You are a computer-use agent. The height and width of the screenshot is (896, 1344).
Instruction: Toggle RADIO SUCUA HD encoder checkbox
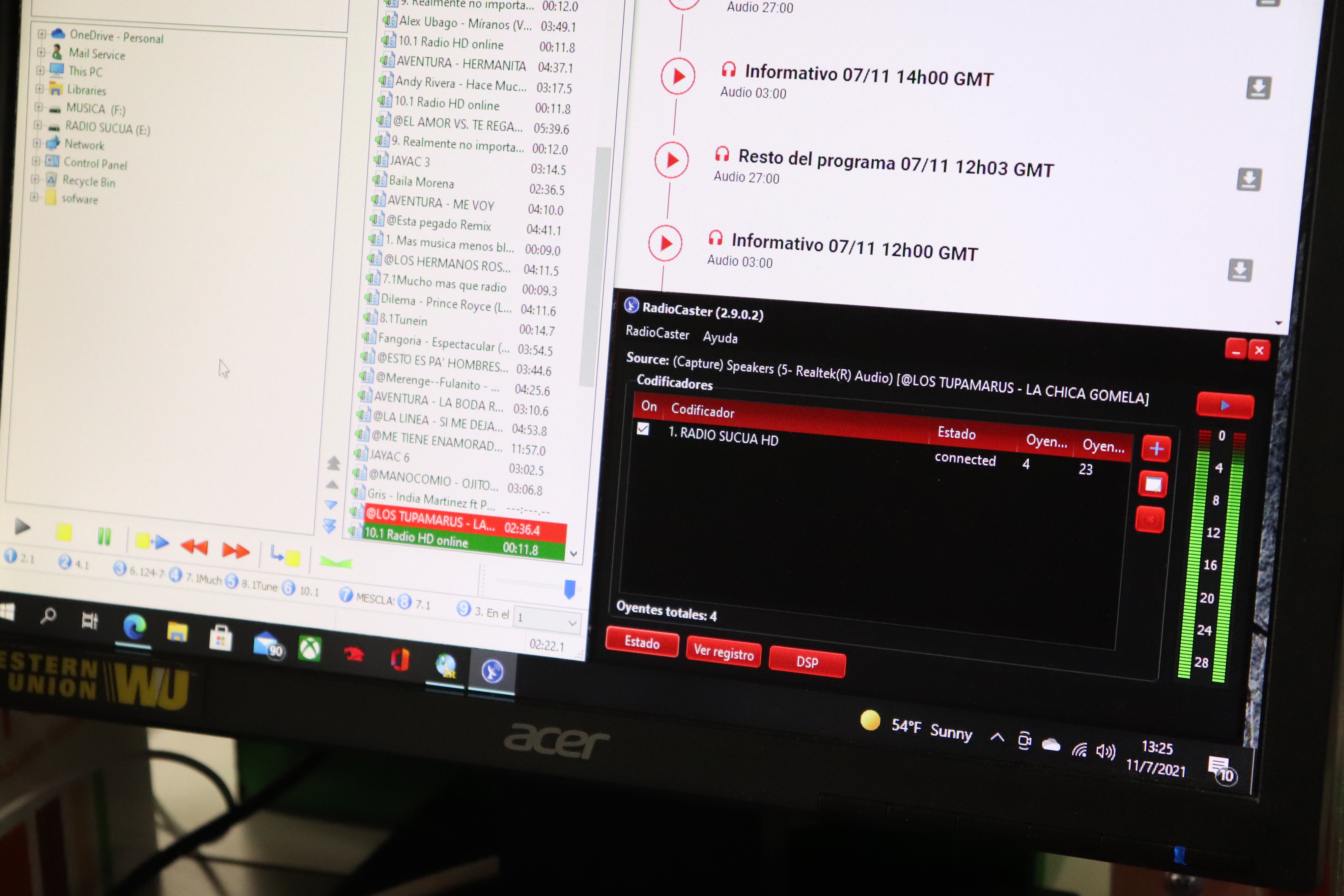click(x=643, y=428)
